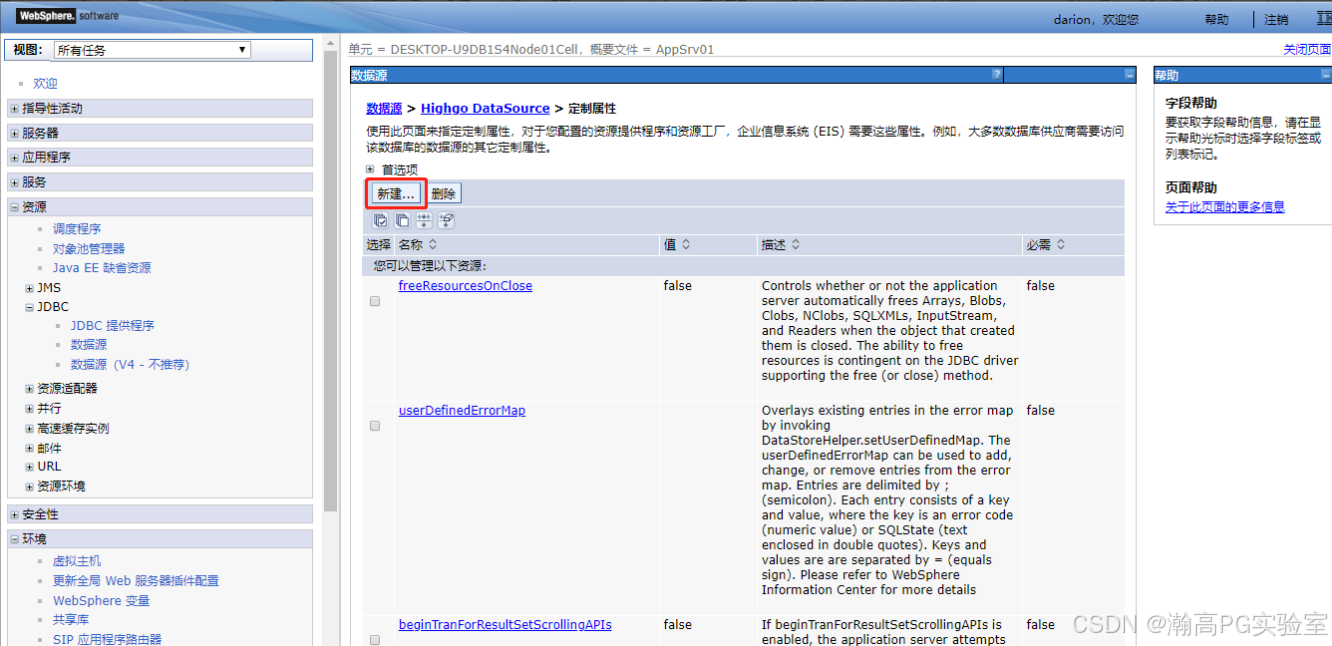The width and height of the screenshot is (1332, 646).
Task: Open the freeResourcesOnClose property link
Action: tap(465, 286)
